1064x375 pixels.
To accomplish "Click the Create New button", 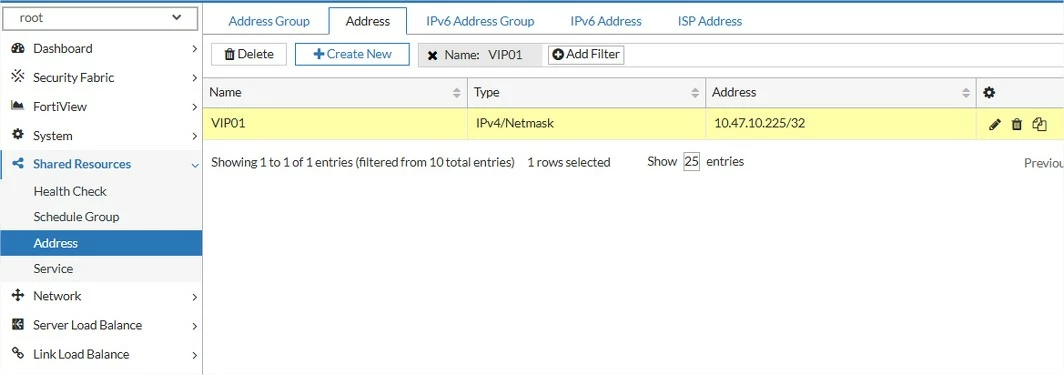I will [352, 54].
